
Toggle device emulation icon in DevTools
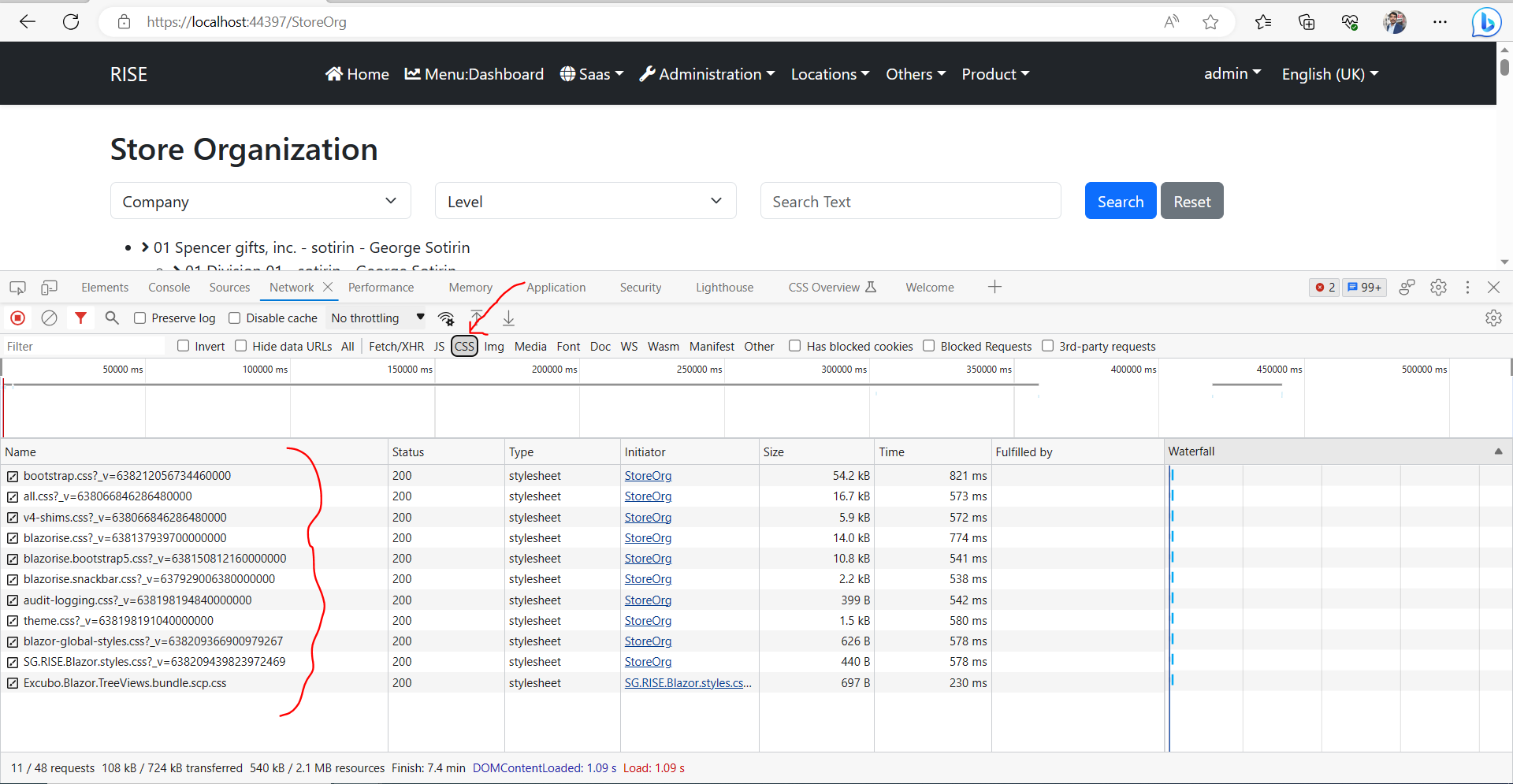coord(49,288)
